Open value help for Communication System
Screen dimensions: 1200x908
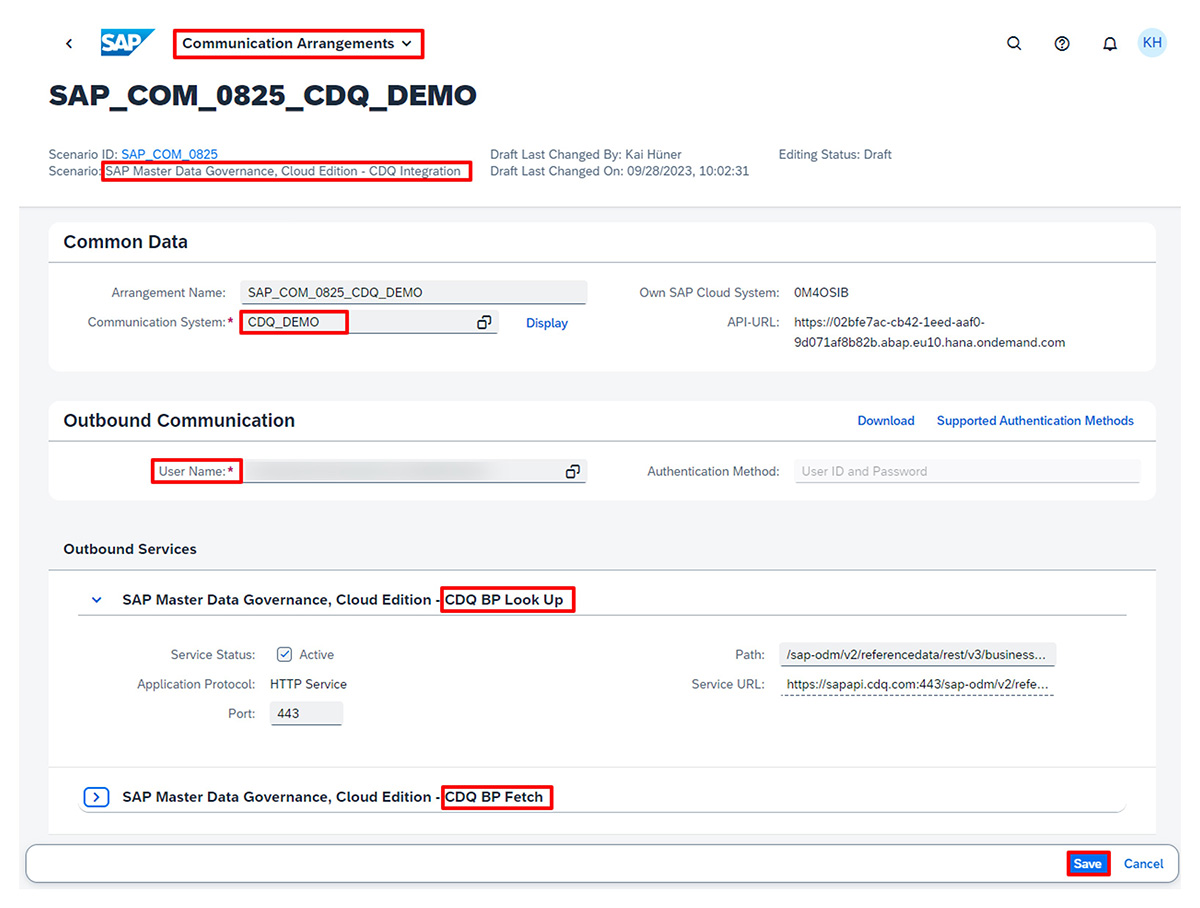tap(484, 322)
